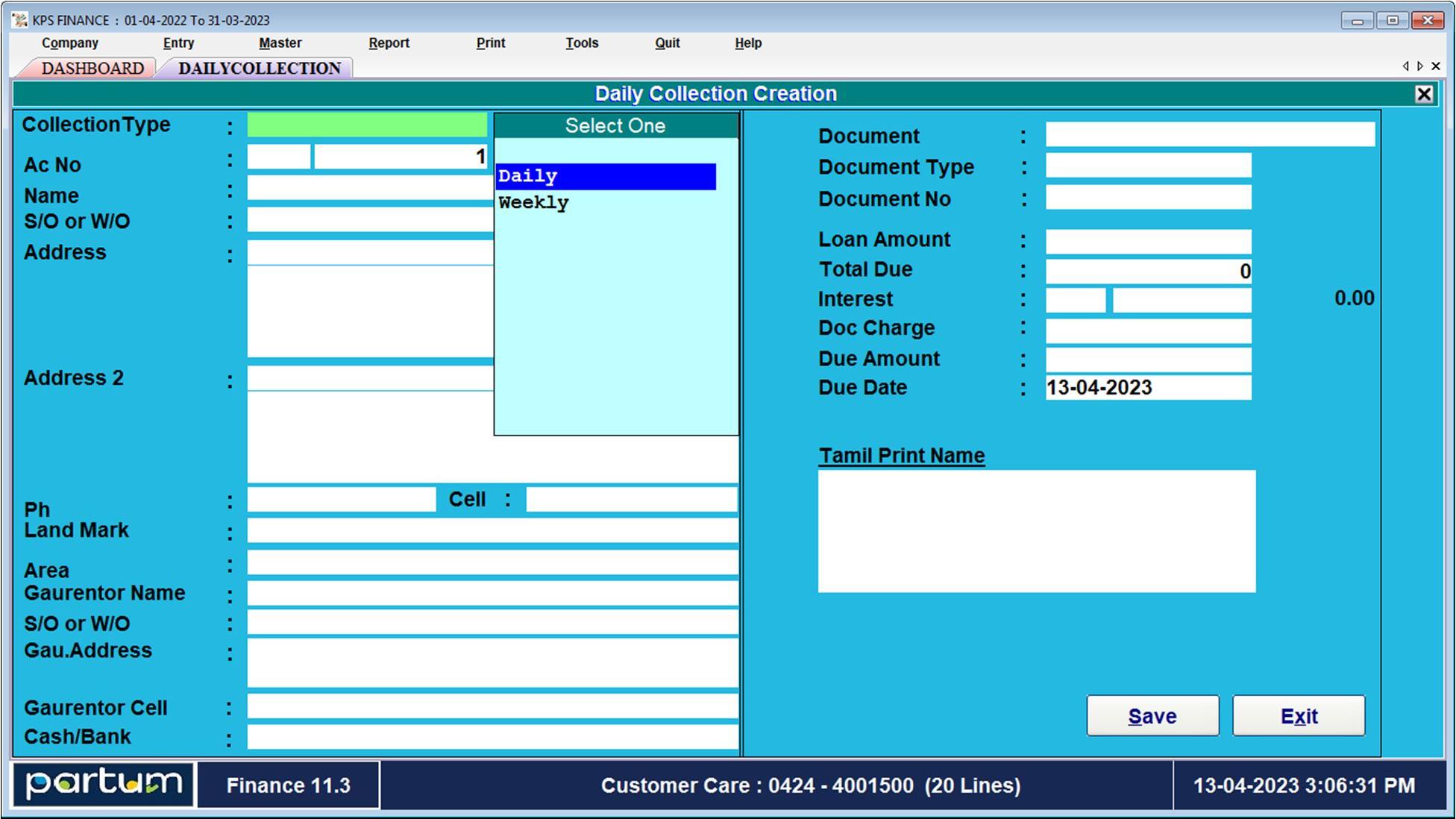Switch to the DAILYCOLLECTION tab
Viewport: 1456px width, 819px height.
(260, 68)
